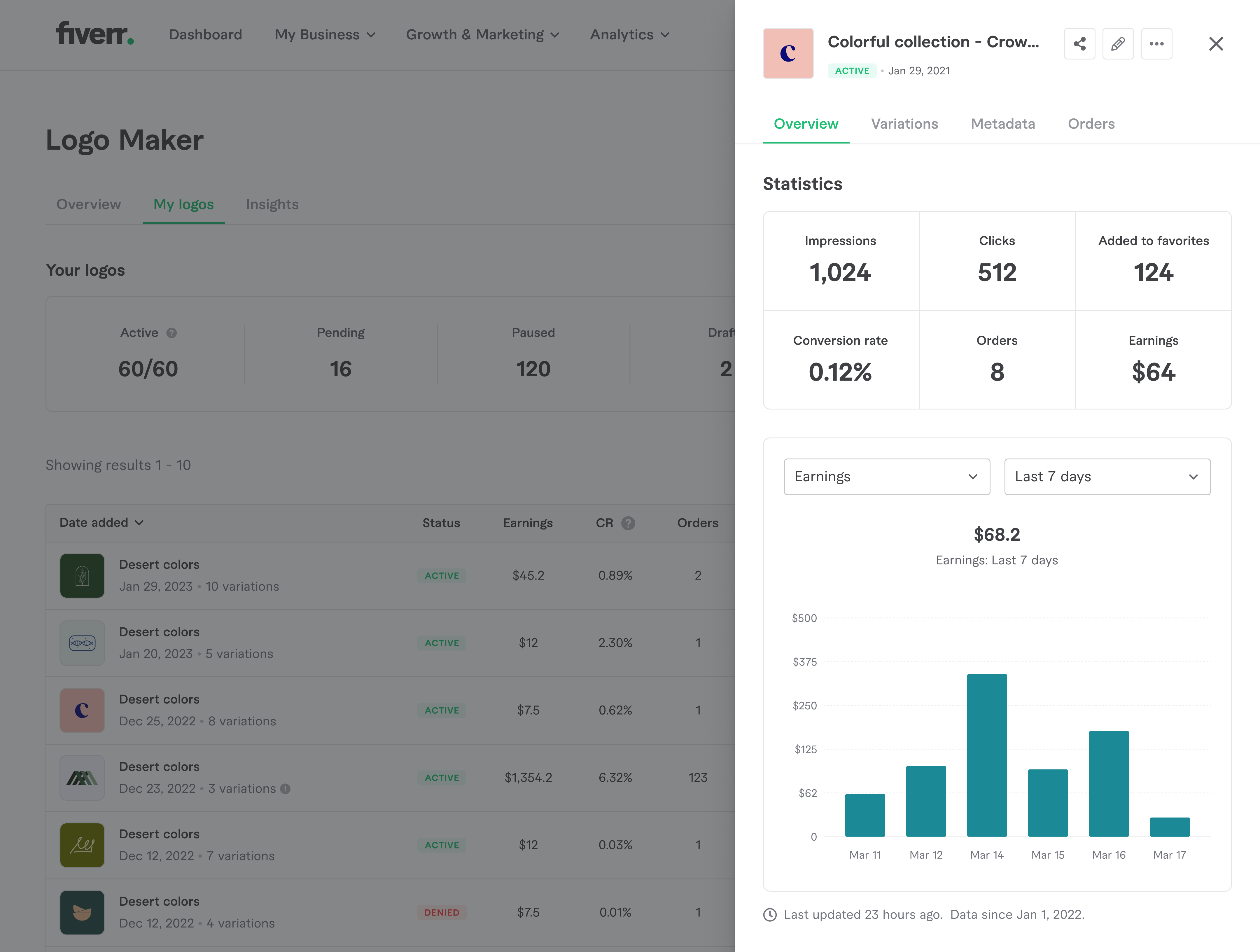The width and height of the screenshot is (1260, 952).
Task: Switch to the Variations tab
Action: (x=904, y=124)
